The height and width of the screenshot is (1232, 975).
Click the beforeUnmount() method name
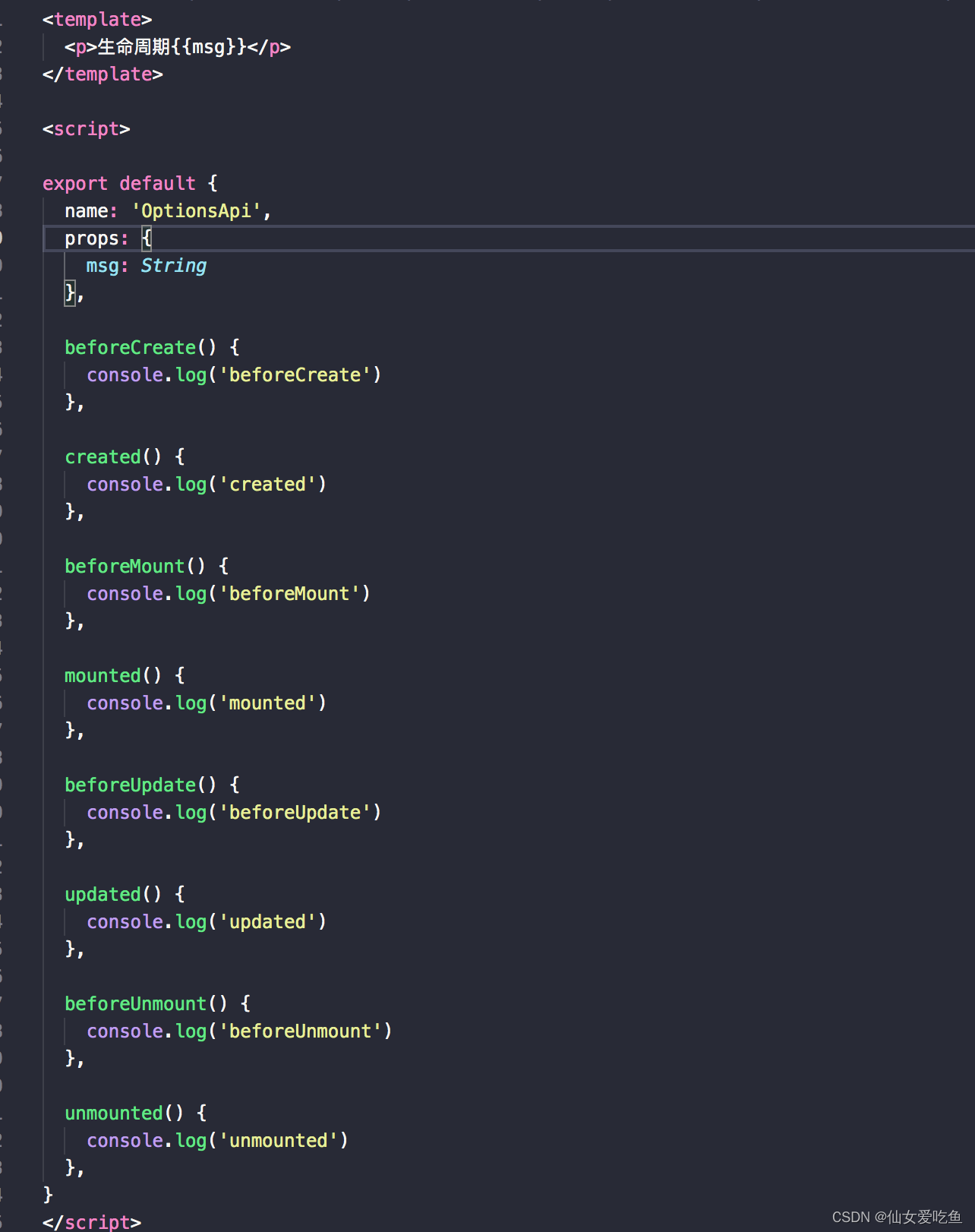click(136, 1003)
